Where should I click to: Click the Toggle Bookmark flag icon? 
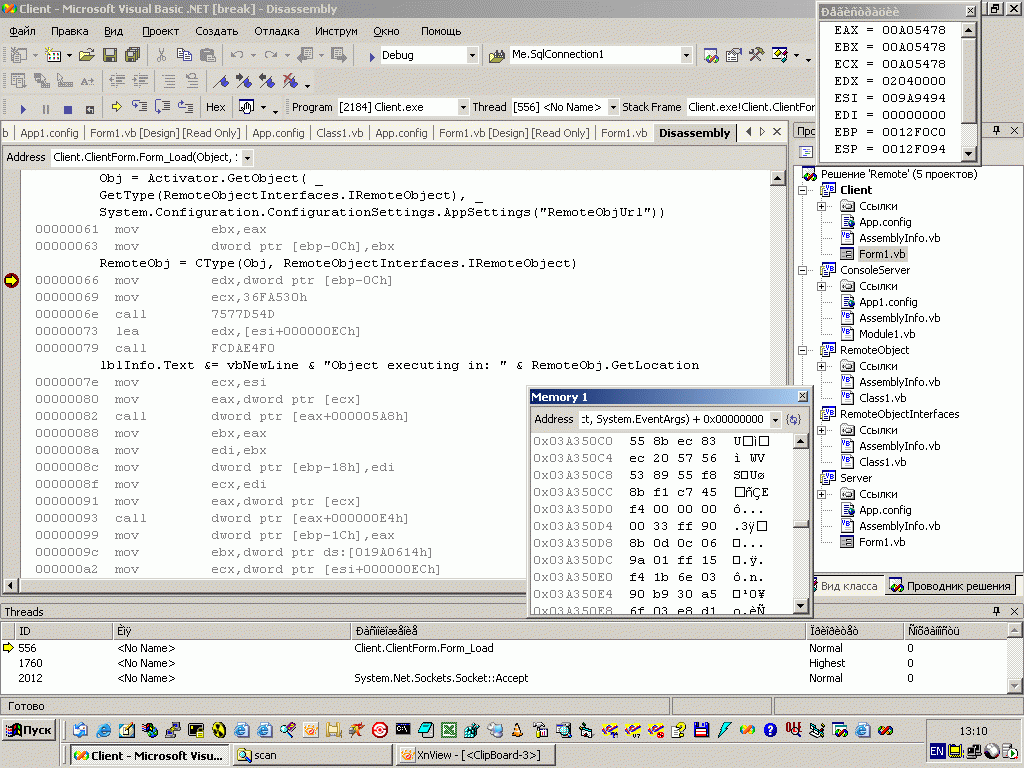click(223, 81)
